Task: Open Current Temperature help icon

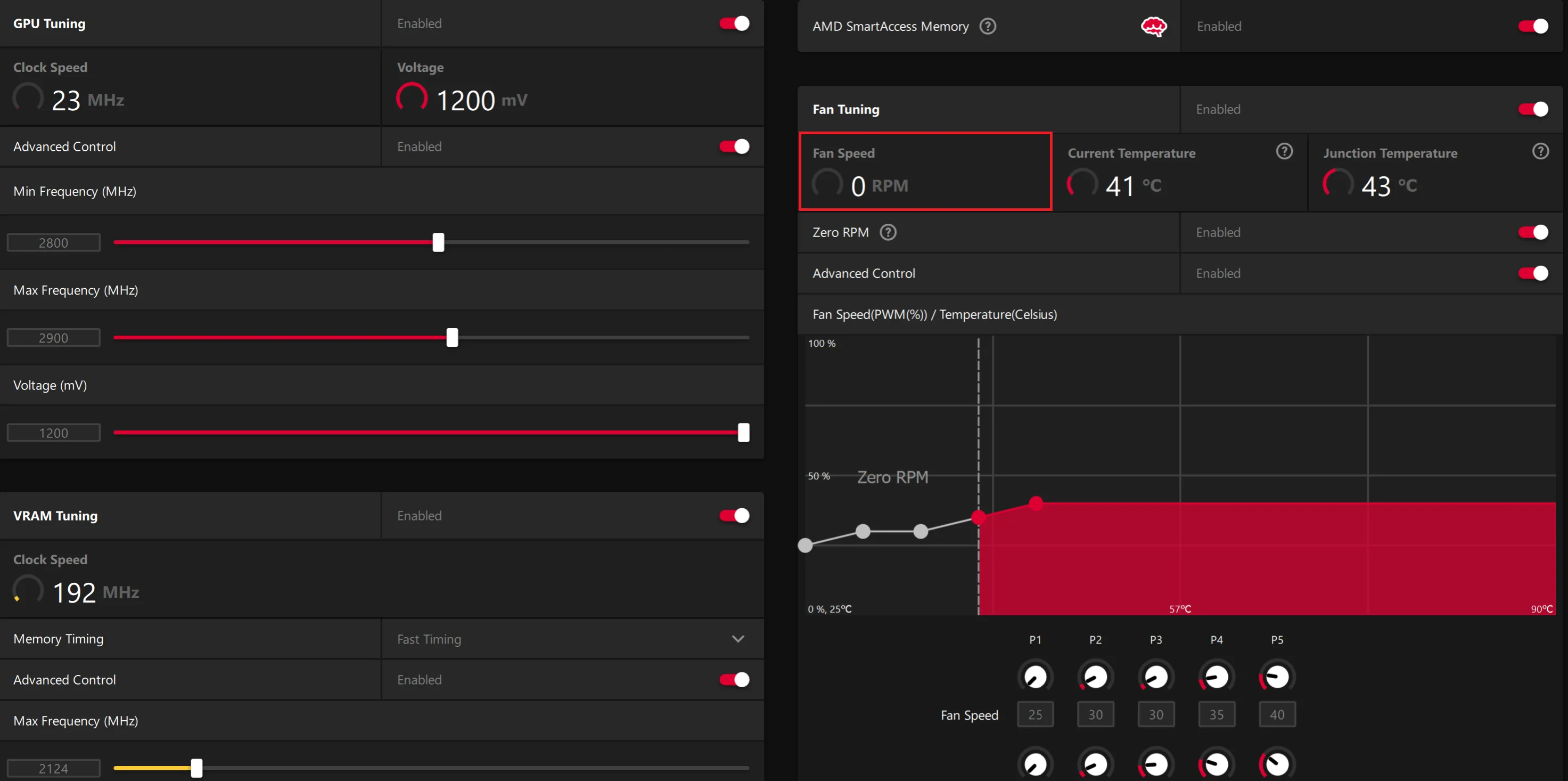Action: coord(1284,151)
